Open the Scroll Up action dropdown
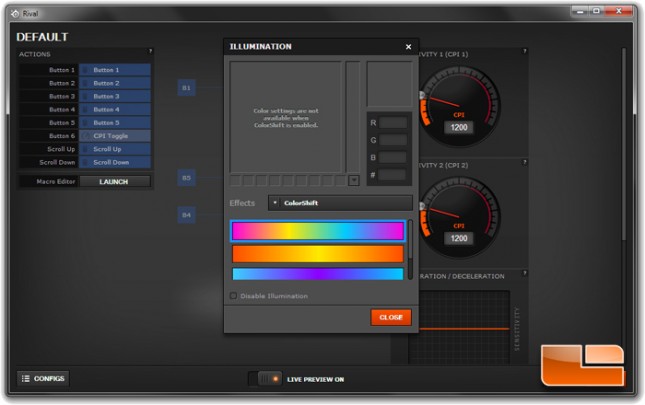 click(115, 149)
